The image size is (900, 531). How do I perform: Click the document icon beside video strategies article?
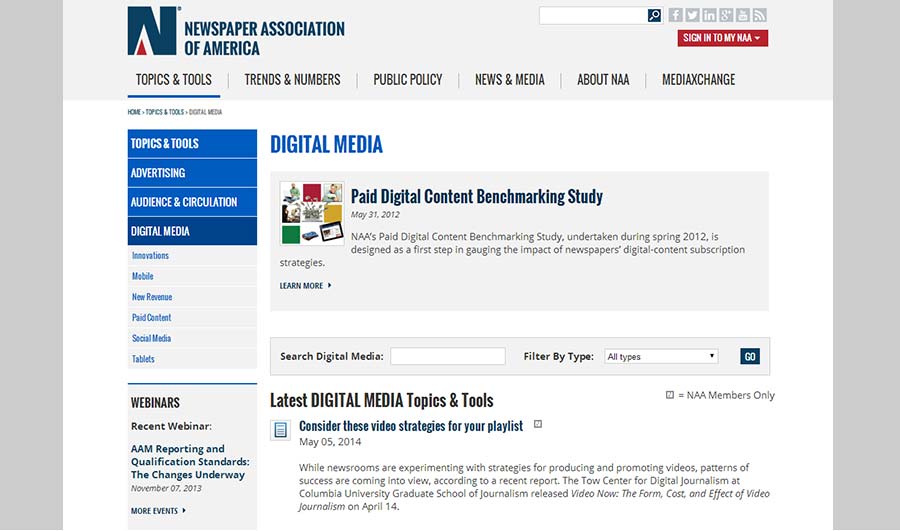point(281,429)
